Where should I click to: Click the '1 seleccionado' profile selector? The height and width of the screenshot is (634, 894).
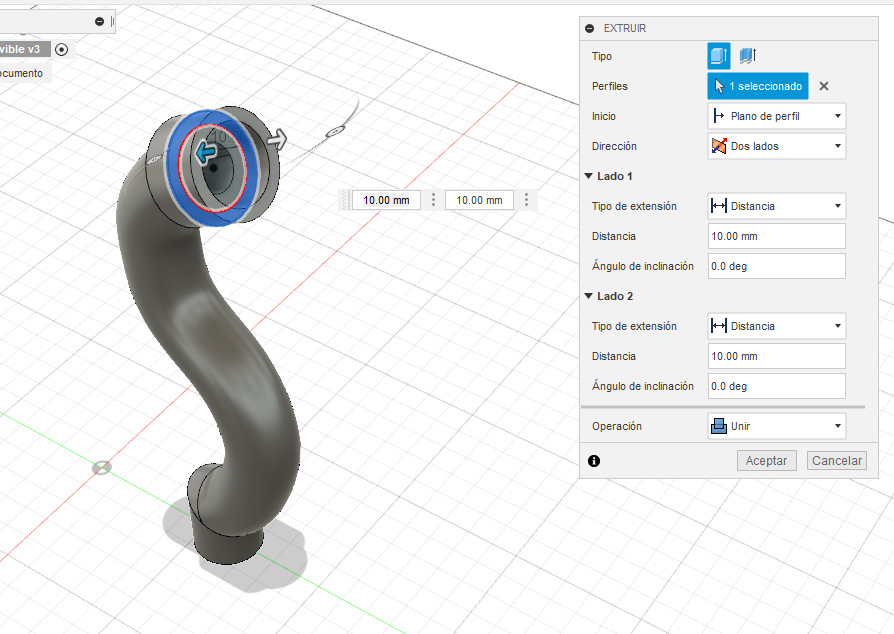pyautogui.click(x=758, y=86)
